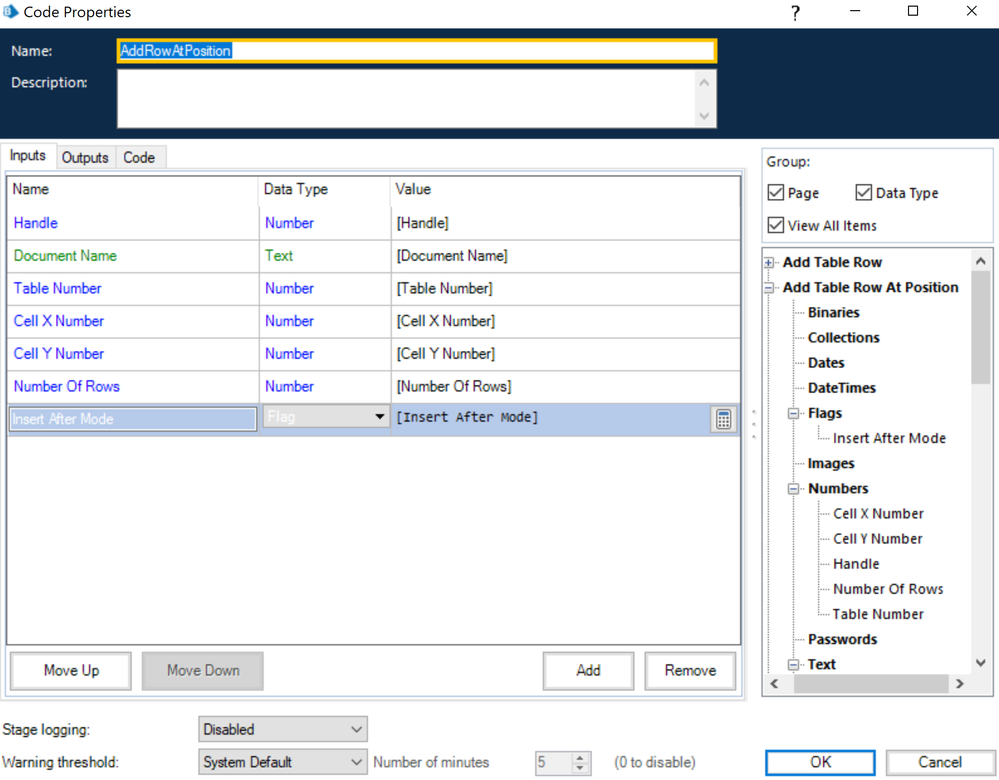Collapse the Numbers tree node
The image size is (999, 780).
[x=793, y=489]
